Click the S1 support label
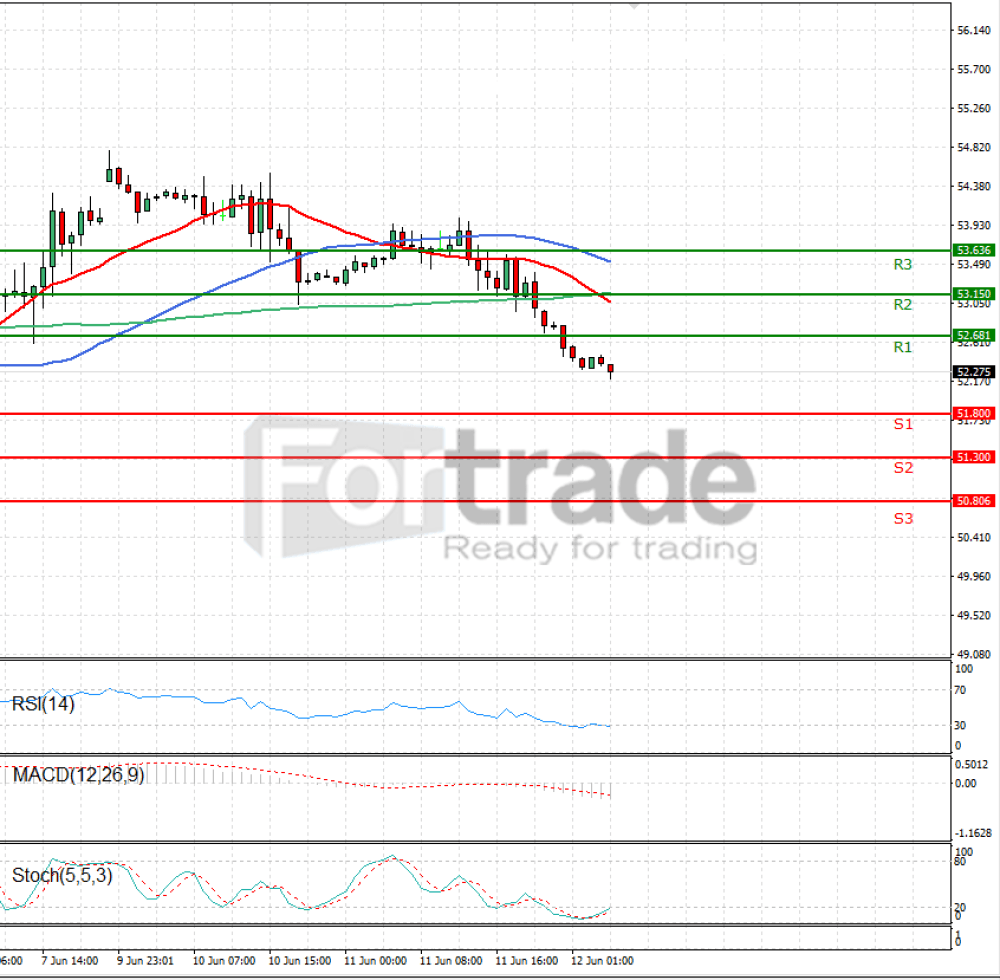 [903, 424]
